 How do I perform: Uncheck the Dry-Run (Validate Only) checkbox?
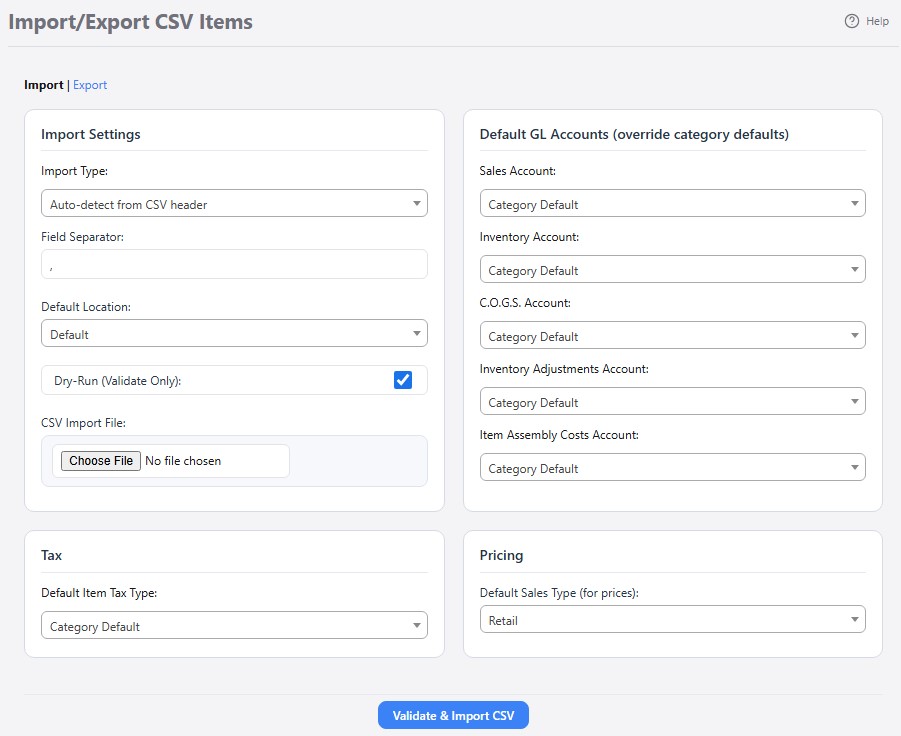click(x=403, y=380)
